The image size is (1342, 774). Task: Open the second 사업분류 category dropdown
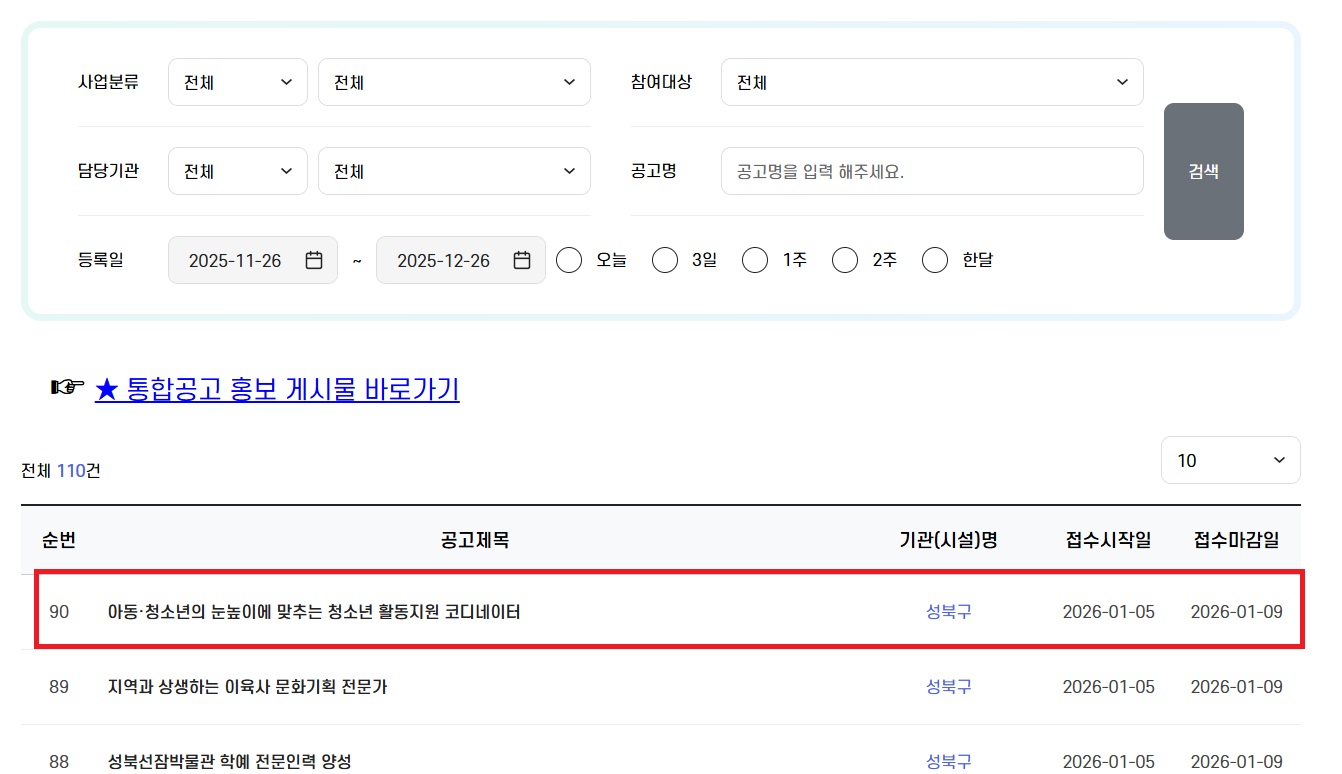[x=454, y=82]
